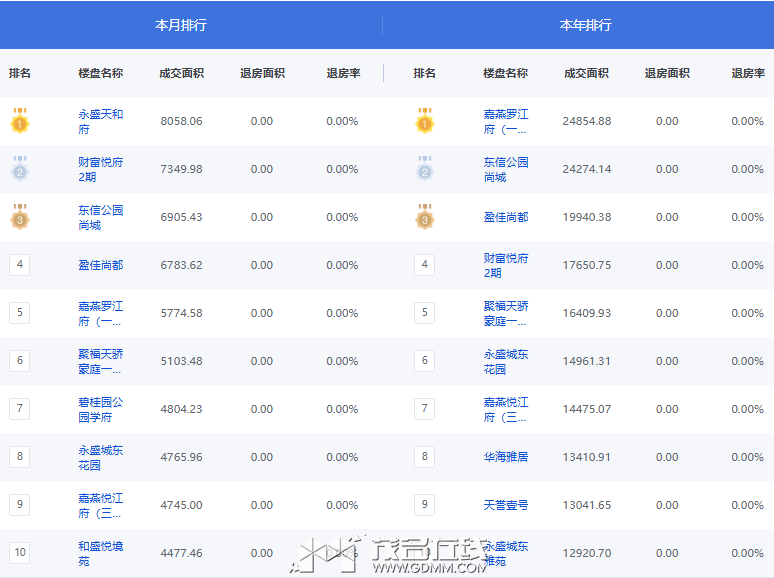Switch to the 本月排行 tab
Image resolution: width=774 pixels, height=578 pixels.
click(x=181, y=25)
